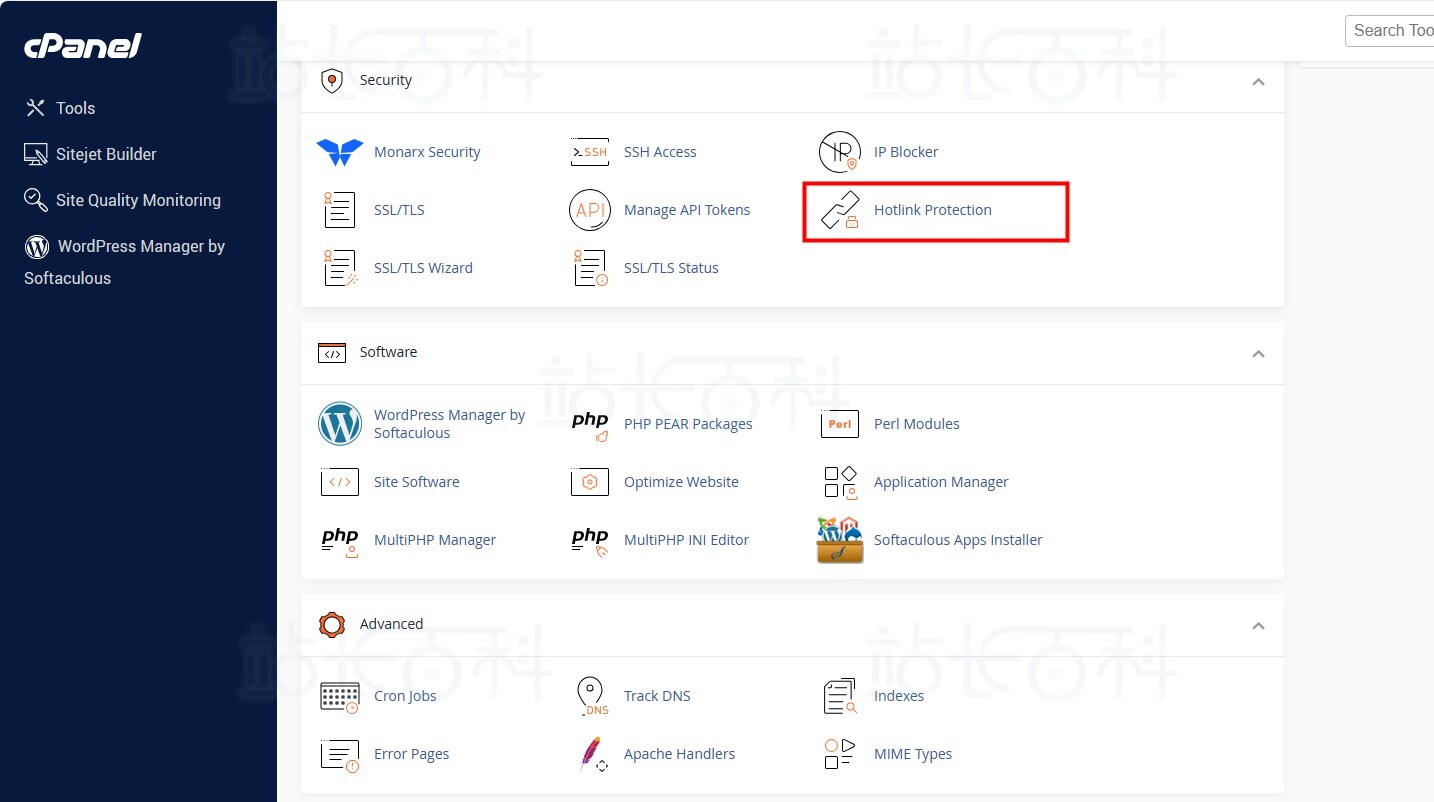Click the Manage API Tokens icon
This screenshot has width=1434, height=802.
coord(589,210)
